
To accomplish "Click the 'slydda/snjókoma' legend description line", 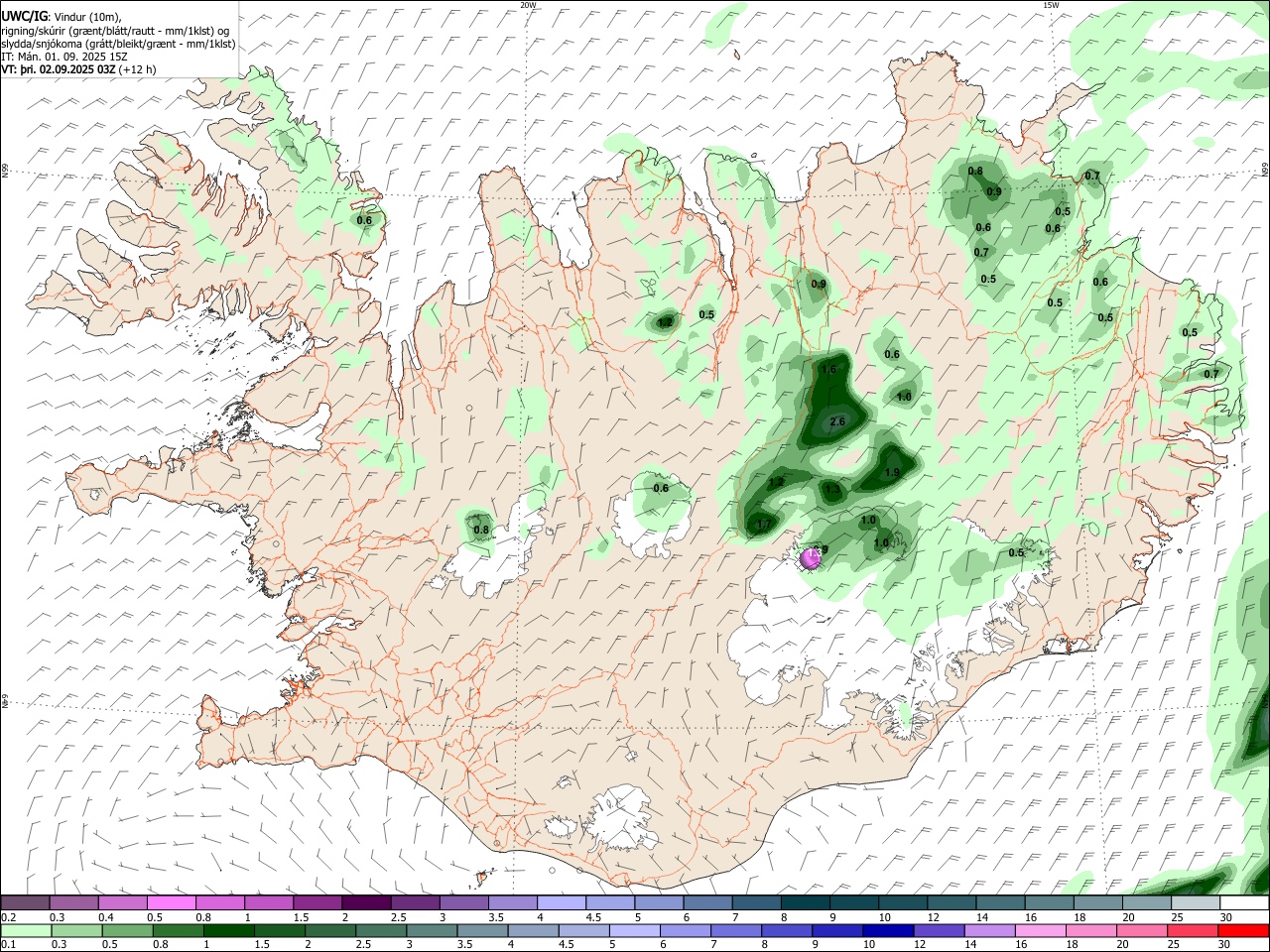I will point(118,44).
